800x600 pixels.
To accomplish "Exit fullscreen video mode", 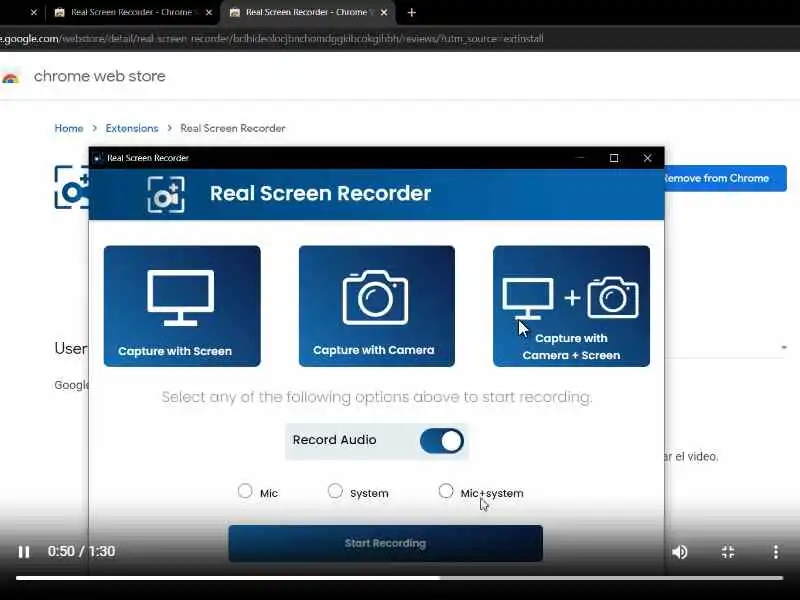I will pyautogui.click(x=728, y=552).
